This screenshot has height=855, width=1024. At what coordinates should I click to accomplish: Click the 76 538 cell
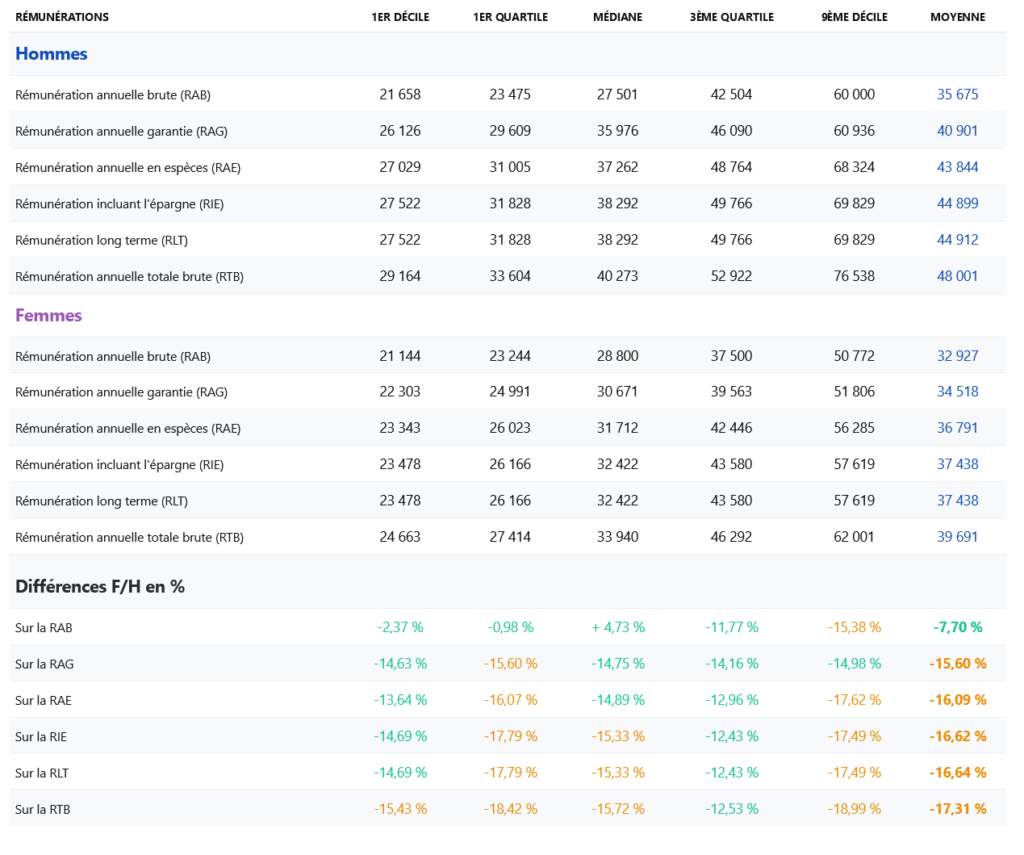[854, 276]
